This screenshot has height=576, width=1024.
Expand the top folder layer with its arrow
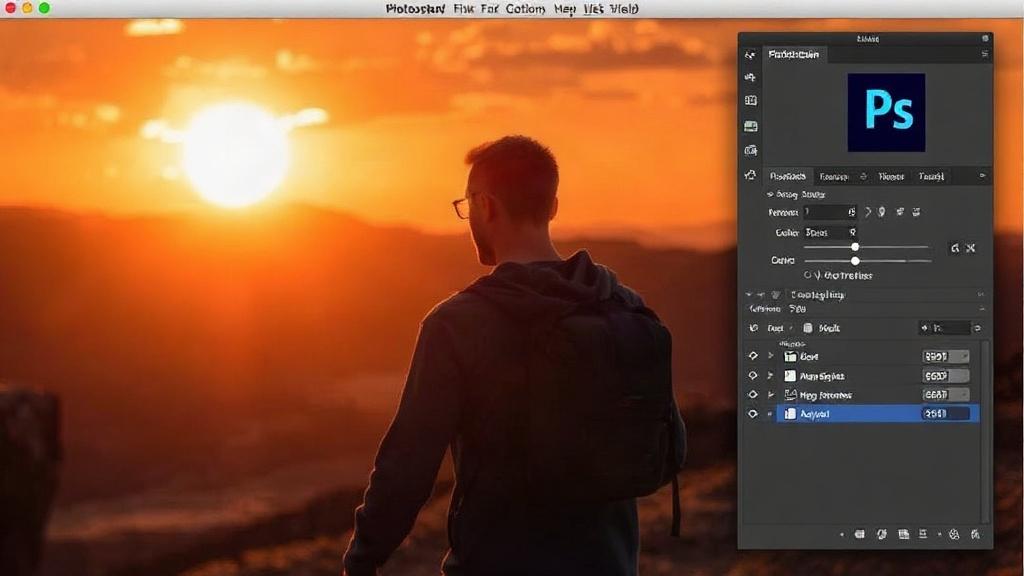coord(771,356)
